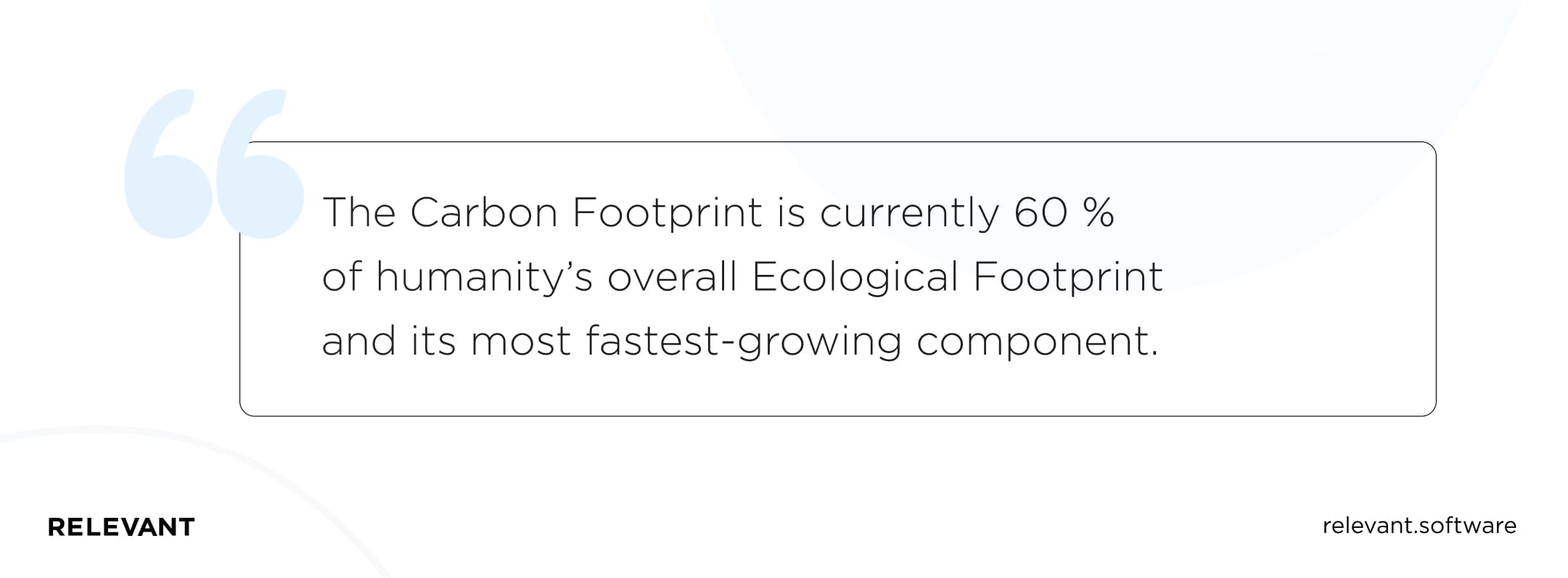This screenshot has width=1568, height=578.
Task: Click the words "Ecological Footprint" in the quote
Action: click(x=957, y=277)
